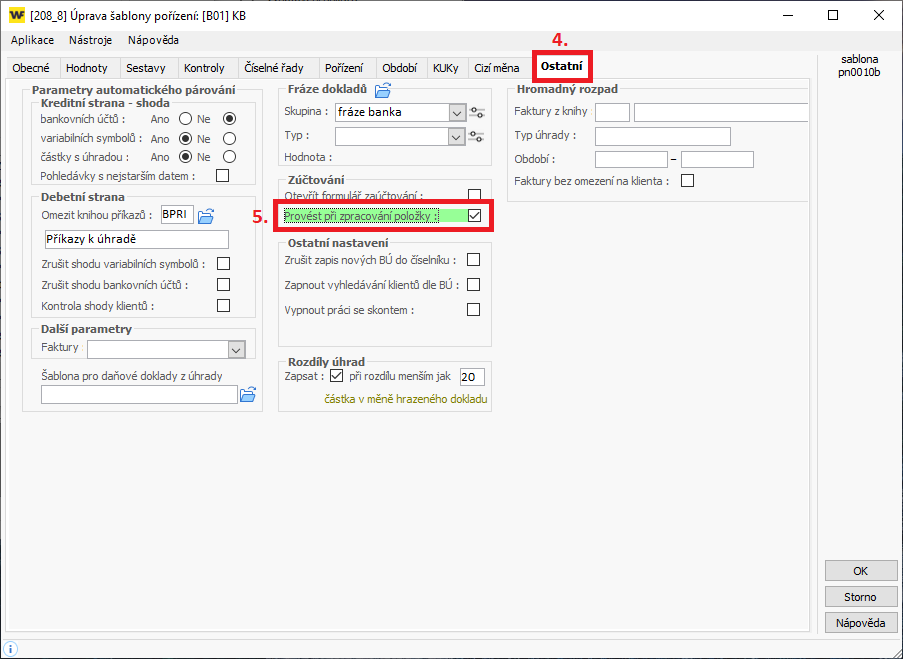Expand the Faktury dropdown in Další parametry
This screenshot has width=903, height=659.
tap(237, 350)
